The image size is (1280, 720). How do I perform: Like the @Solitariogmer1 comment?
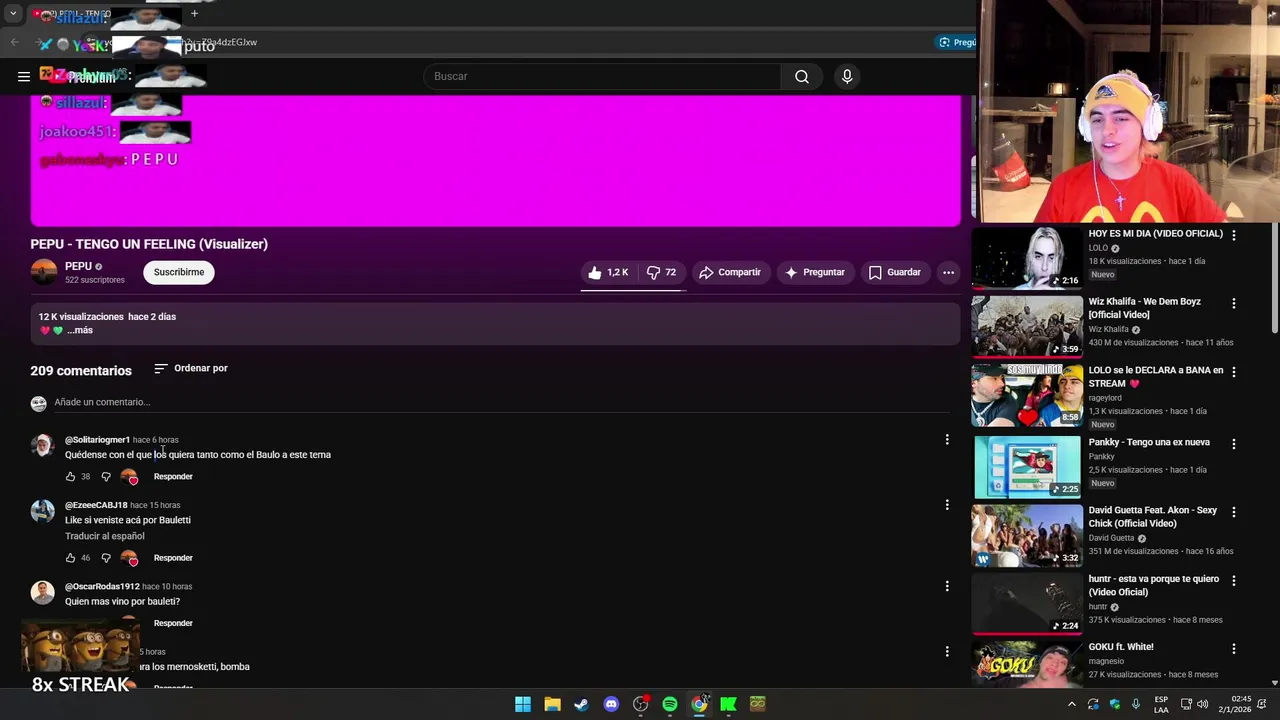(70, 477)
